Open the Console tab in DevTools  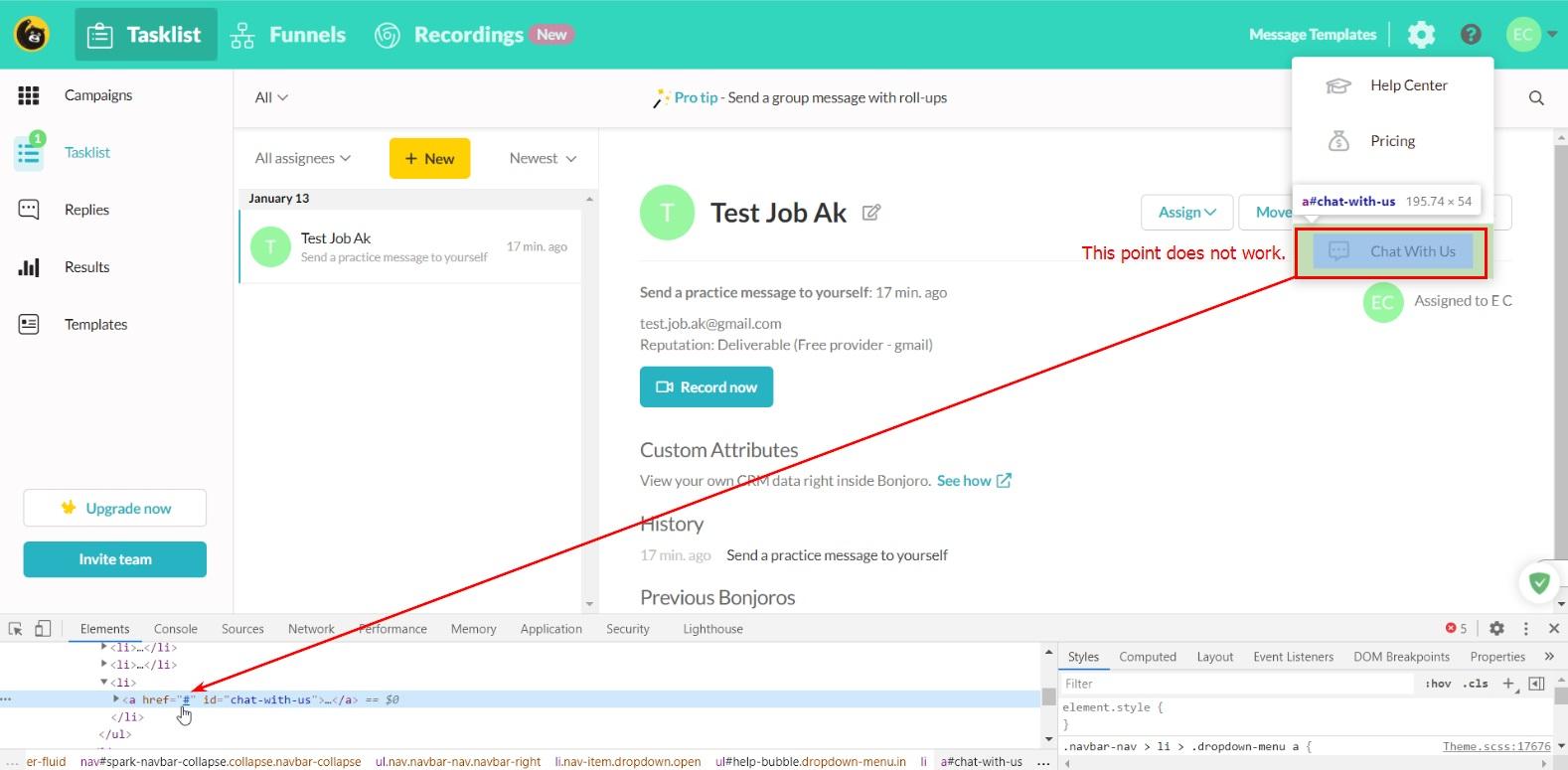(176, 629)
